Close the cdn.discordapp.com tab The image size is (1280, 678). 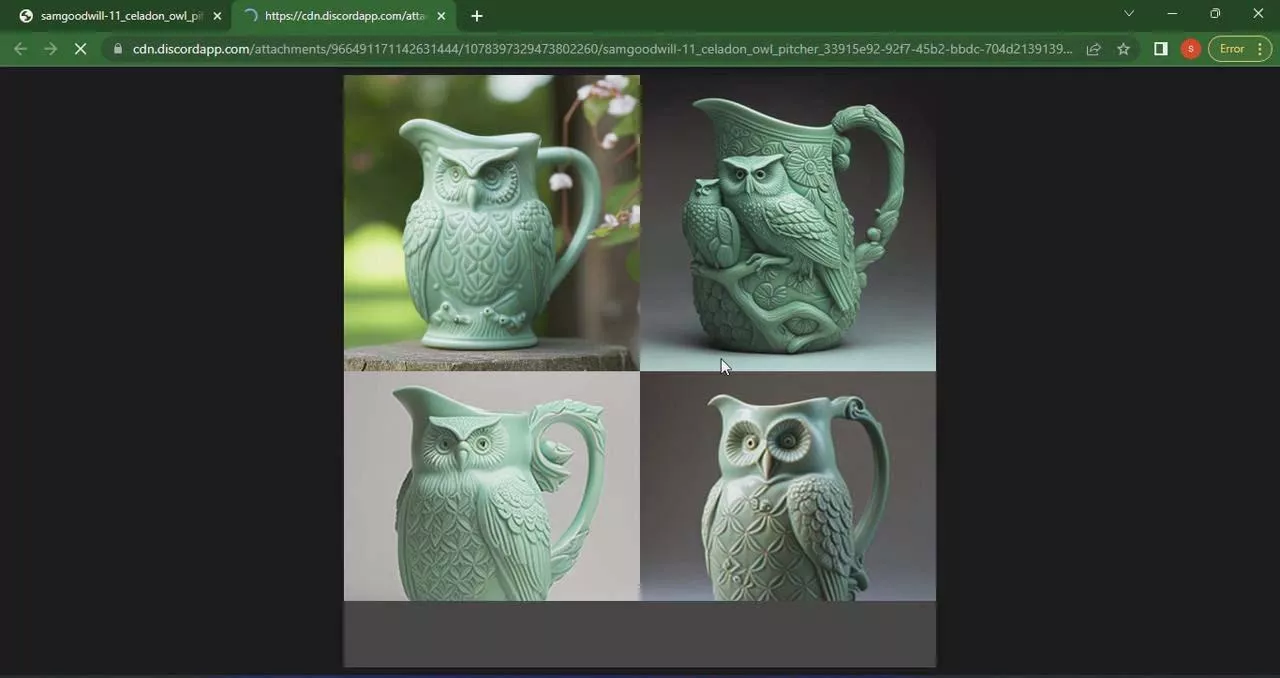pyautogui.click(x=441, y=16)
